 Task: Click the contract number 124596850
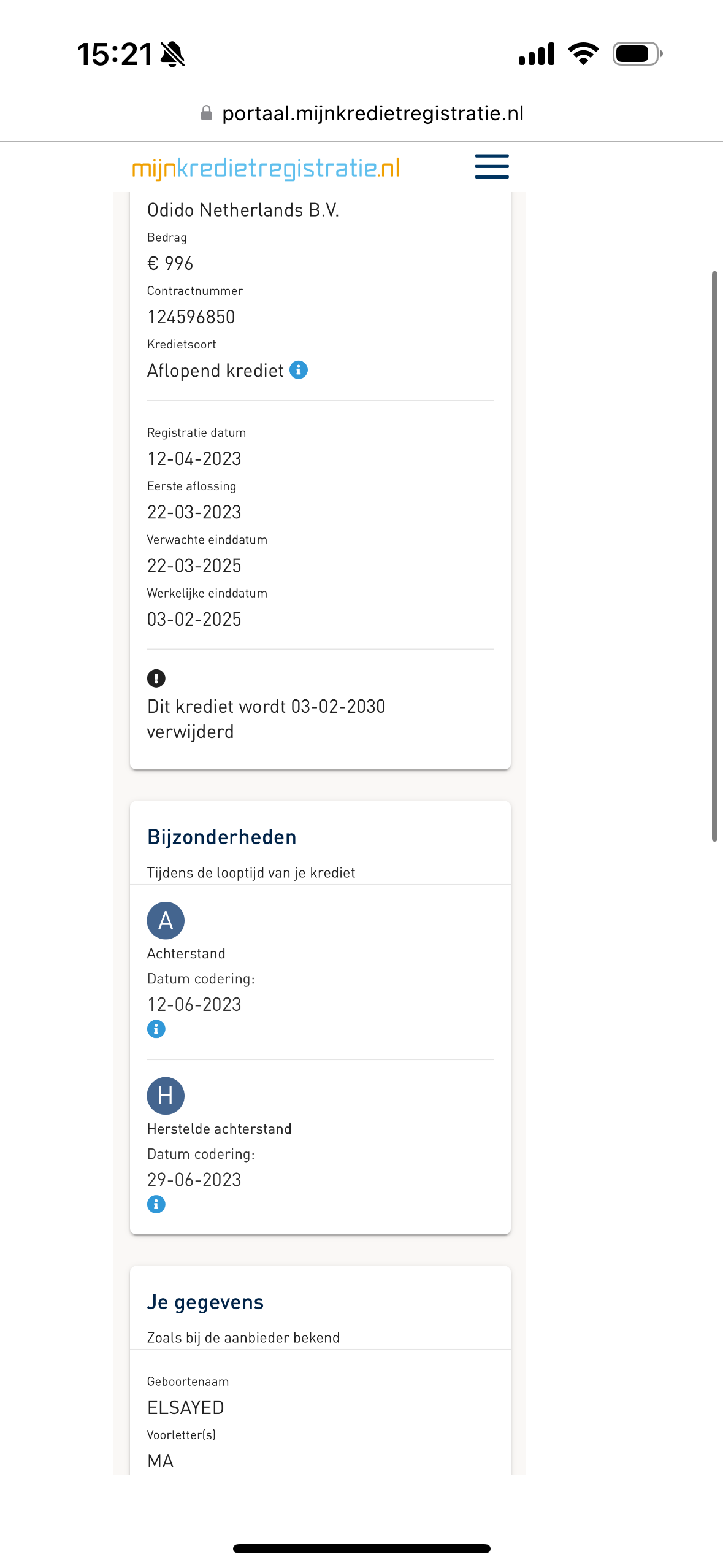tap(191, 317)
